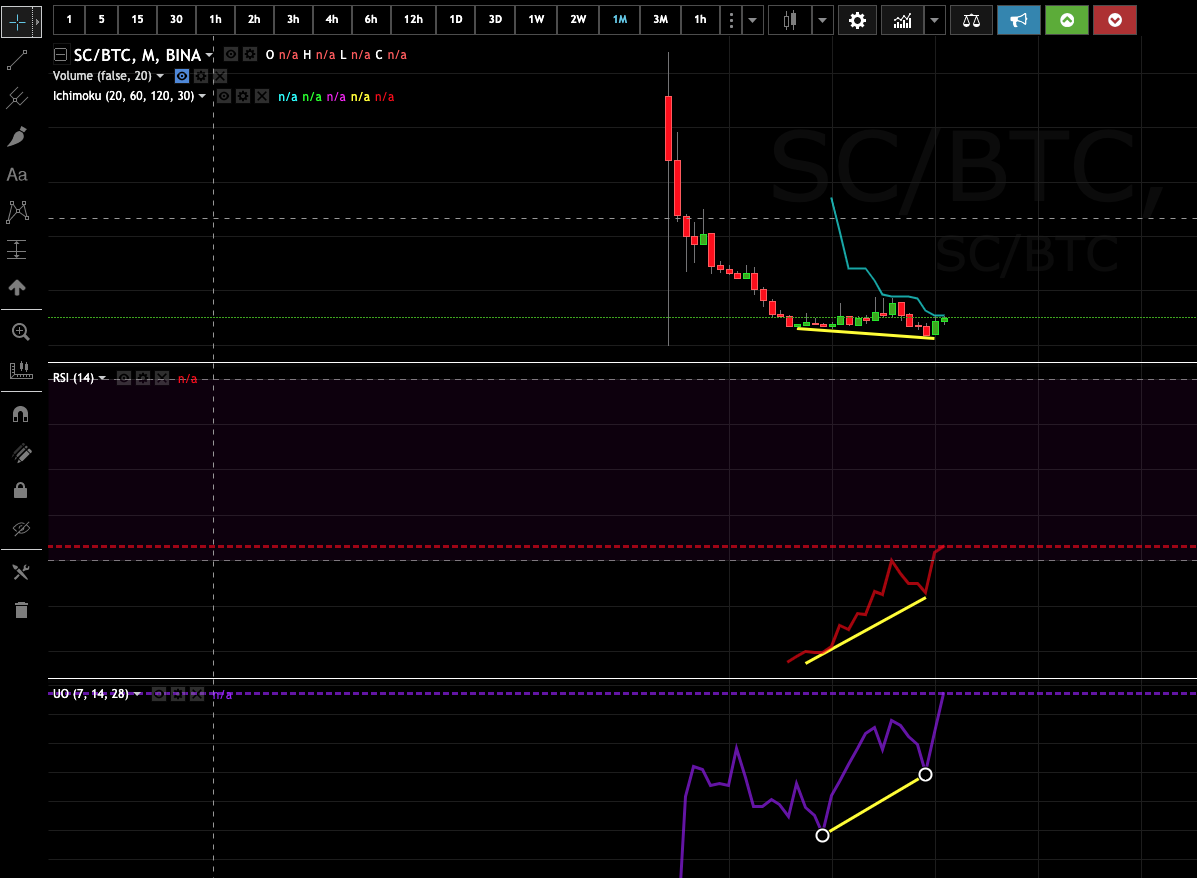Switch to 2h interval
The height and width of the screenshot is (878, 1197).
tap(253, 20)
